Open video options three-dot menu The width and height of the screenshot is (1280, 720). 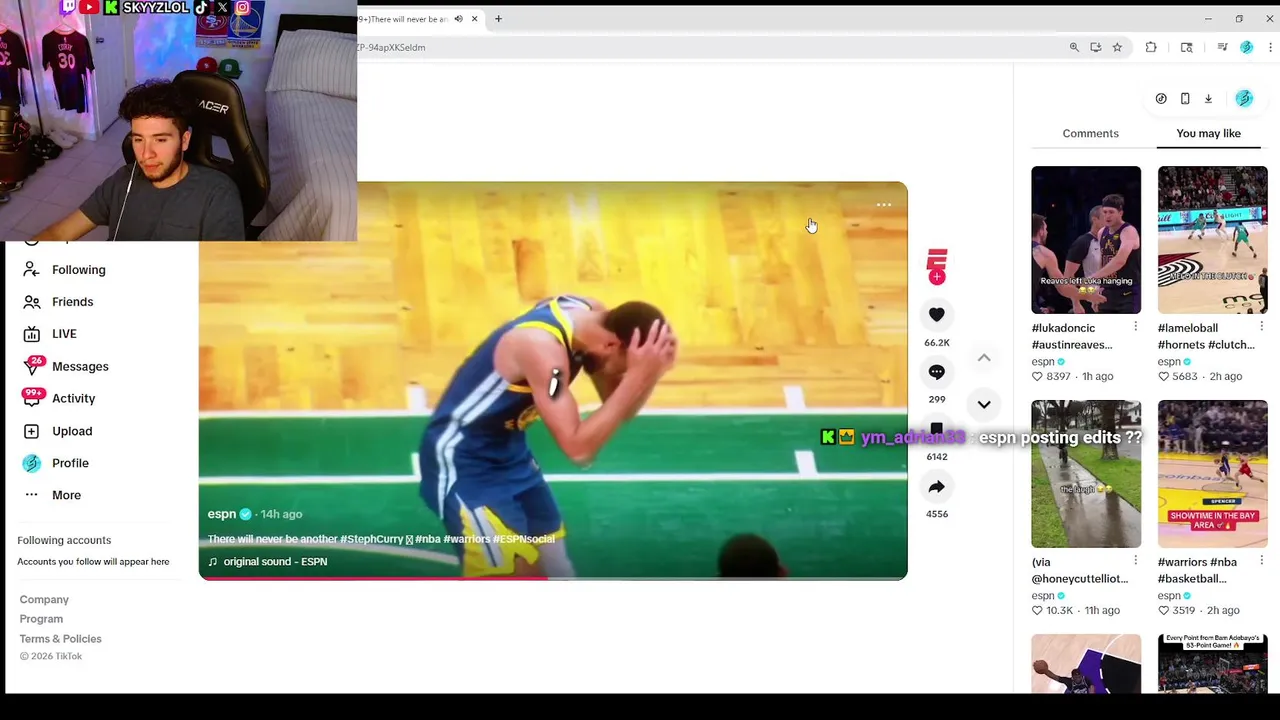pos(884,205)
